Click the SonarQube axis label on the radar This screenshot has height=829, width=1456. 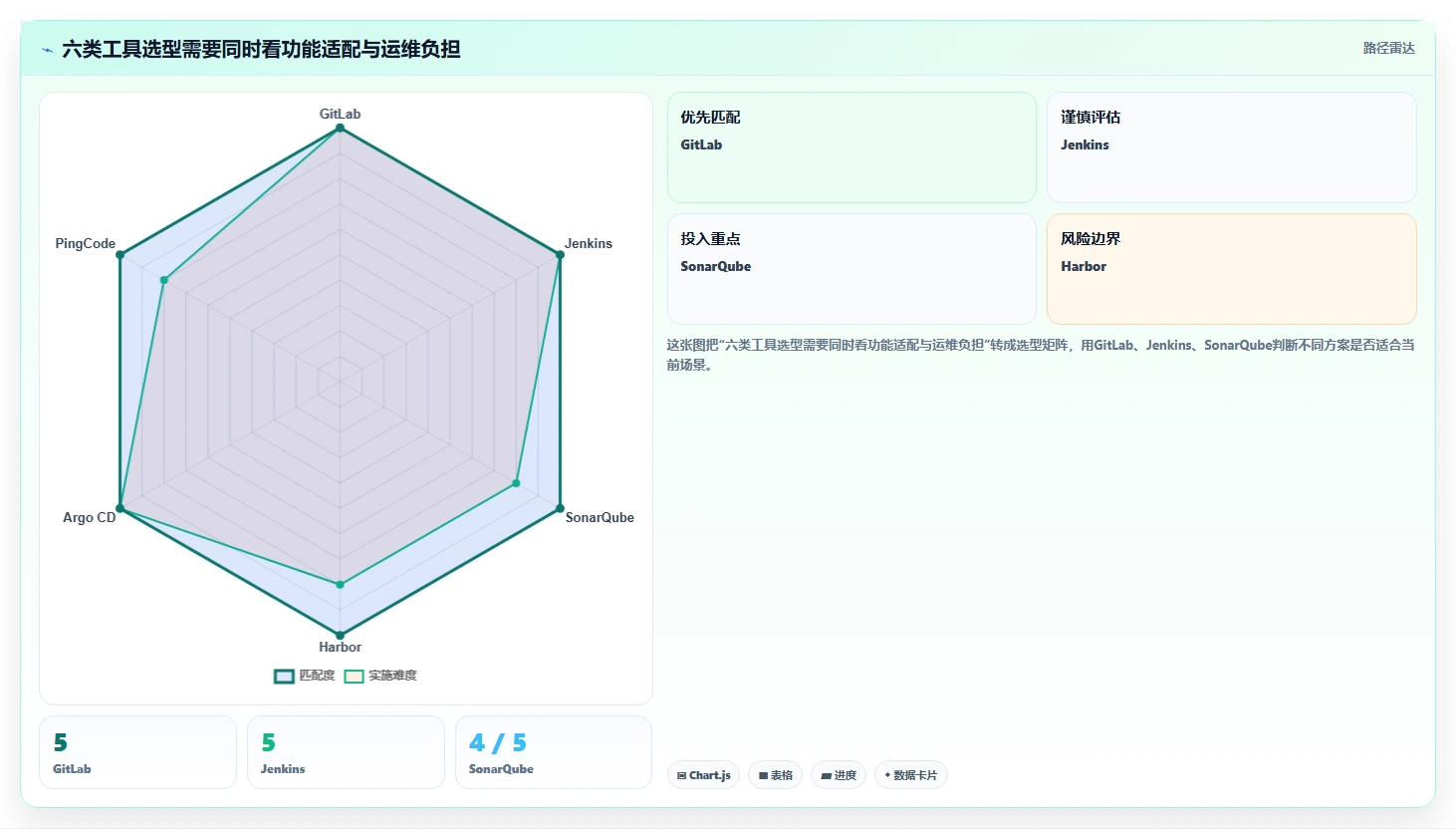[x=600, y=517]
